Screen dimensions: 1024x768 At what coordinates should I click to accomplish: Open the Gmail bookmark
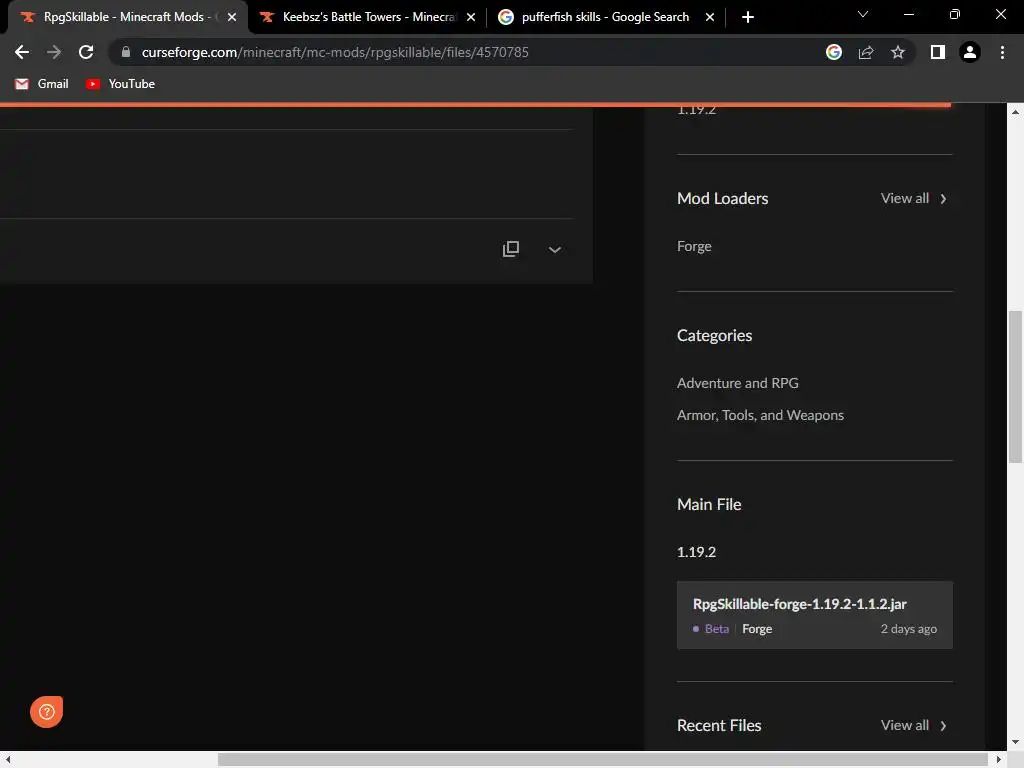[x=42, y=84]
